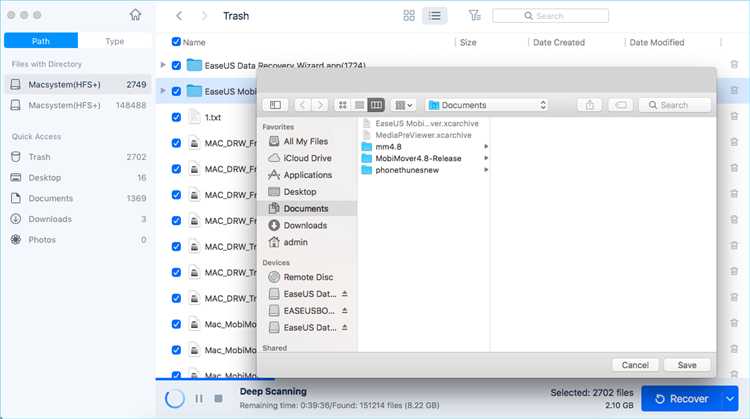Image resolution: width=750 pixels, height=419 pixels.
Task: Click the save dialog Search field
Action: pos(674,105)
